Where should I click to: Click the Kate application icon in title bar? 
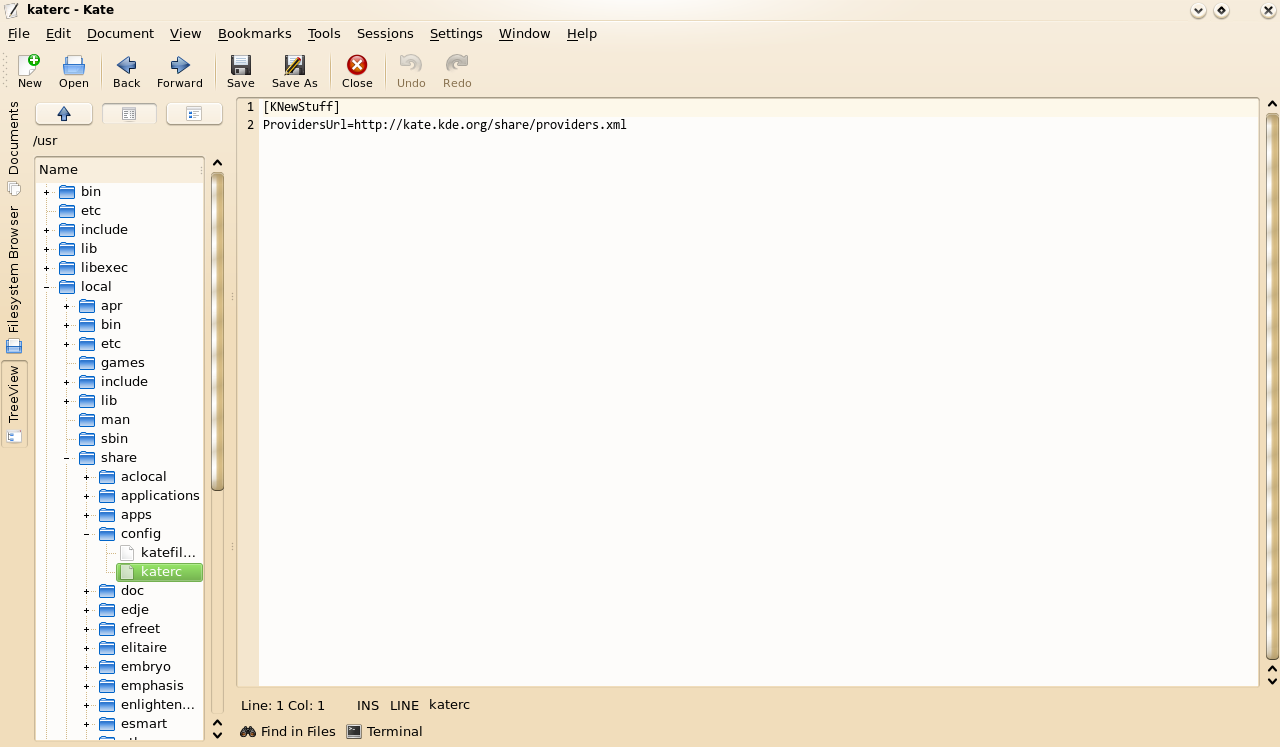11,10
